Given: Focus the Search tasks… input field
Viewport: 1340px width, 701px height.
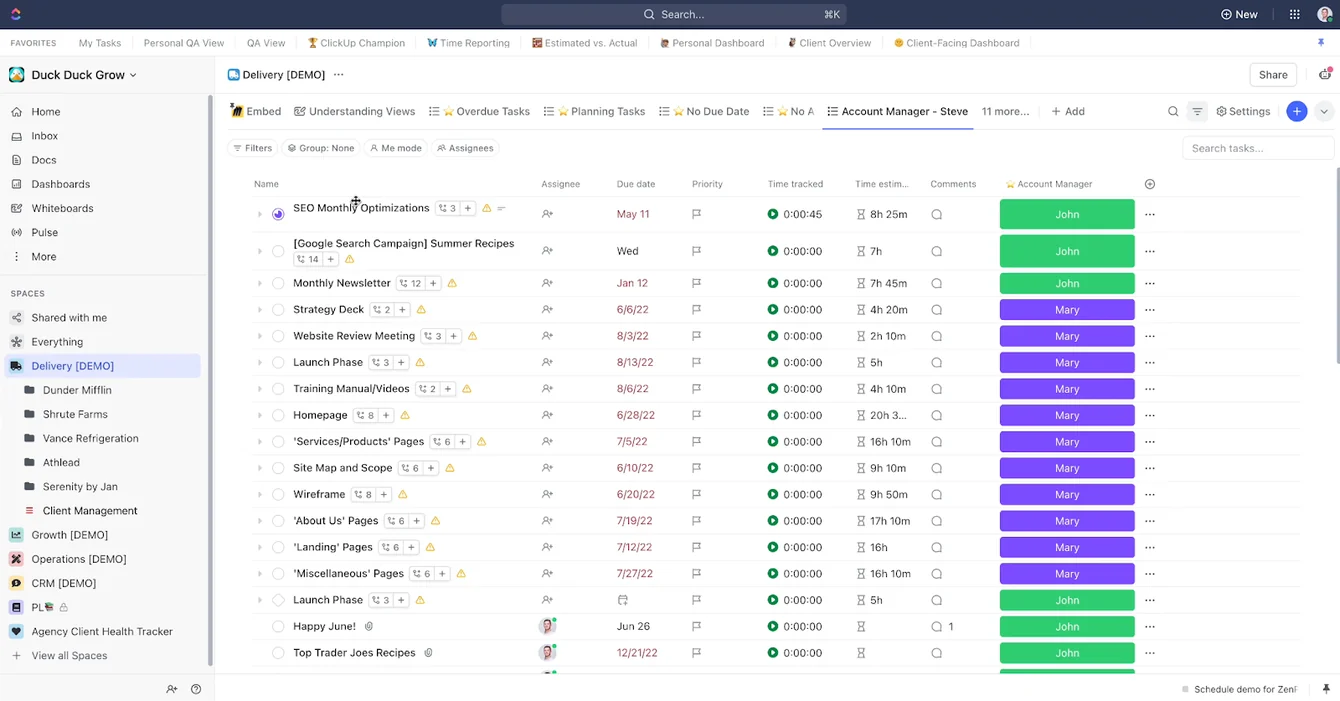Looking at the screenshot, I should point(1258,148).
